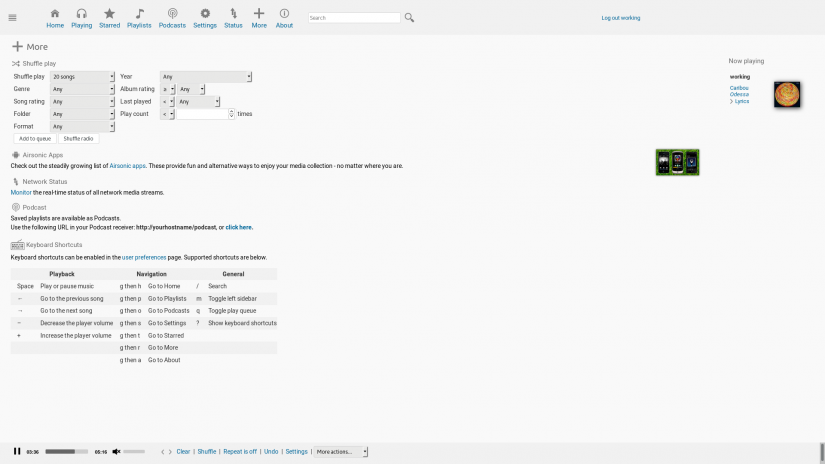Open the Status arrows icon
Viewport: 825px width, 464px height.
coord(234,13)
